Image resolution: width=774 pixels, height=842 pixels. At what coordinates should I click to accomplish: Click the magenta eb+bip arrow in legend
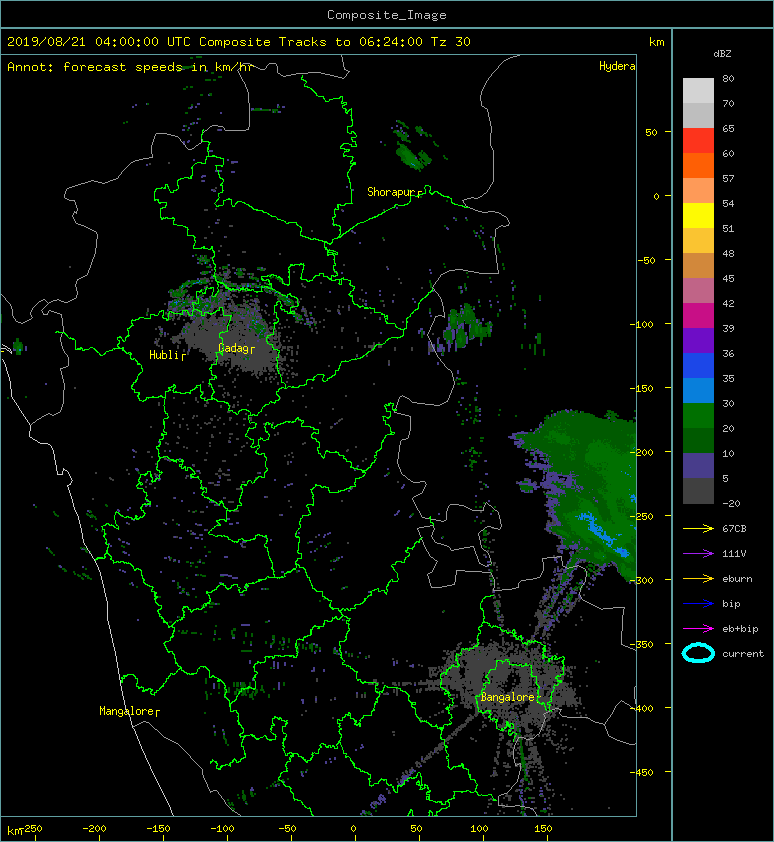tap(698, 629)
